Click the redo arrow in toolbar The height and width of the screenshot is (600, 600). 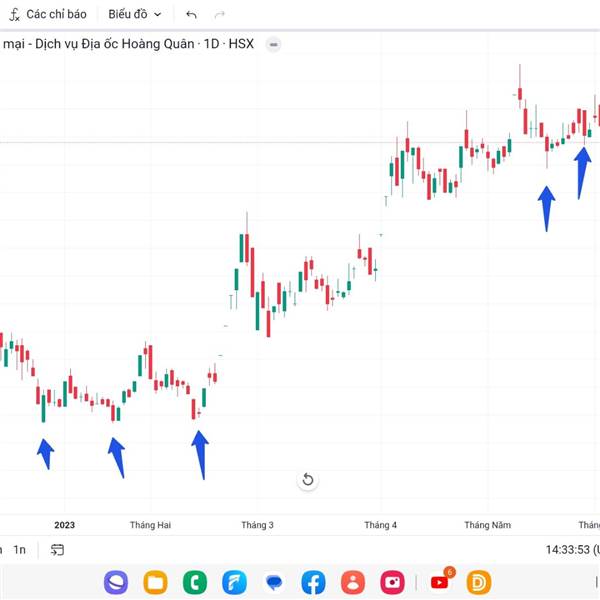coord(220,15)
